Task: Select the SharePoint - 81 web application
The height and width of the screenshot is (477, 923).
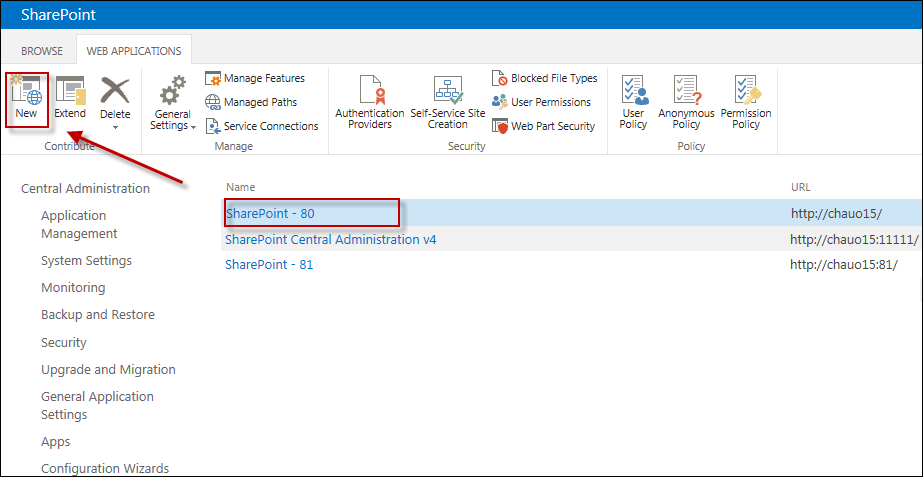Action: (269, 265)
